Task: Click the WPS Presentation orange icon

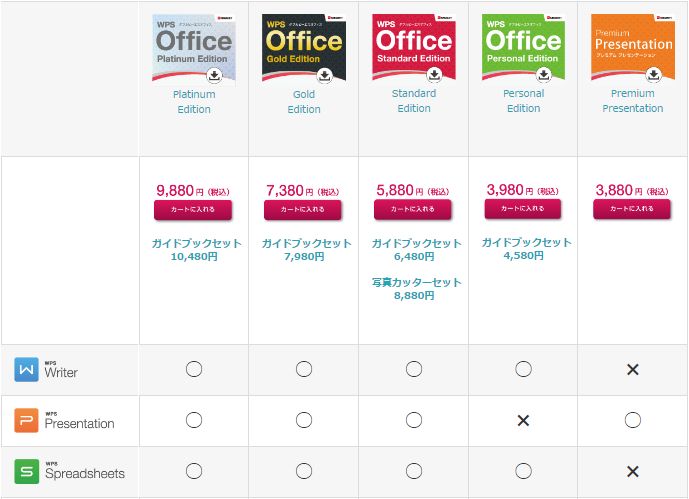Action: click(x=26, y=420)
